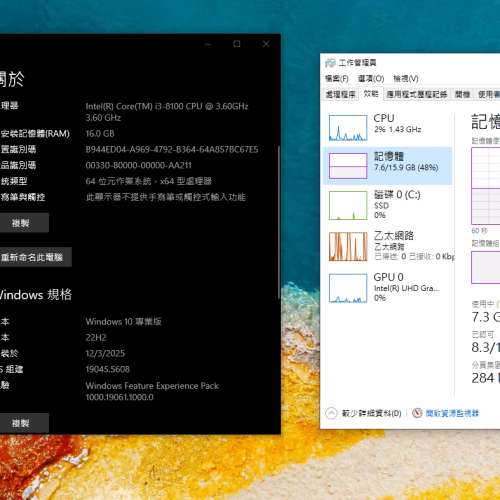Maximize the About settings window

click(x=237, y=44)
